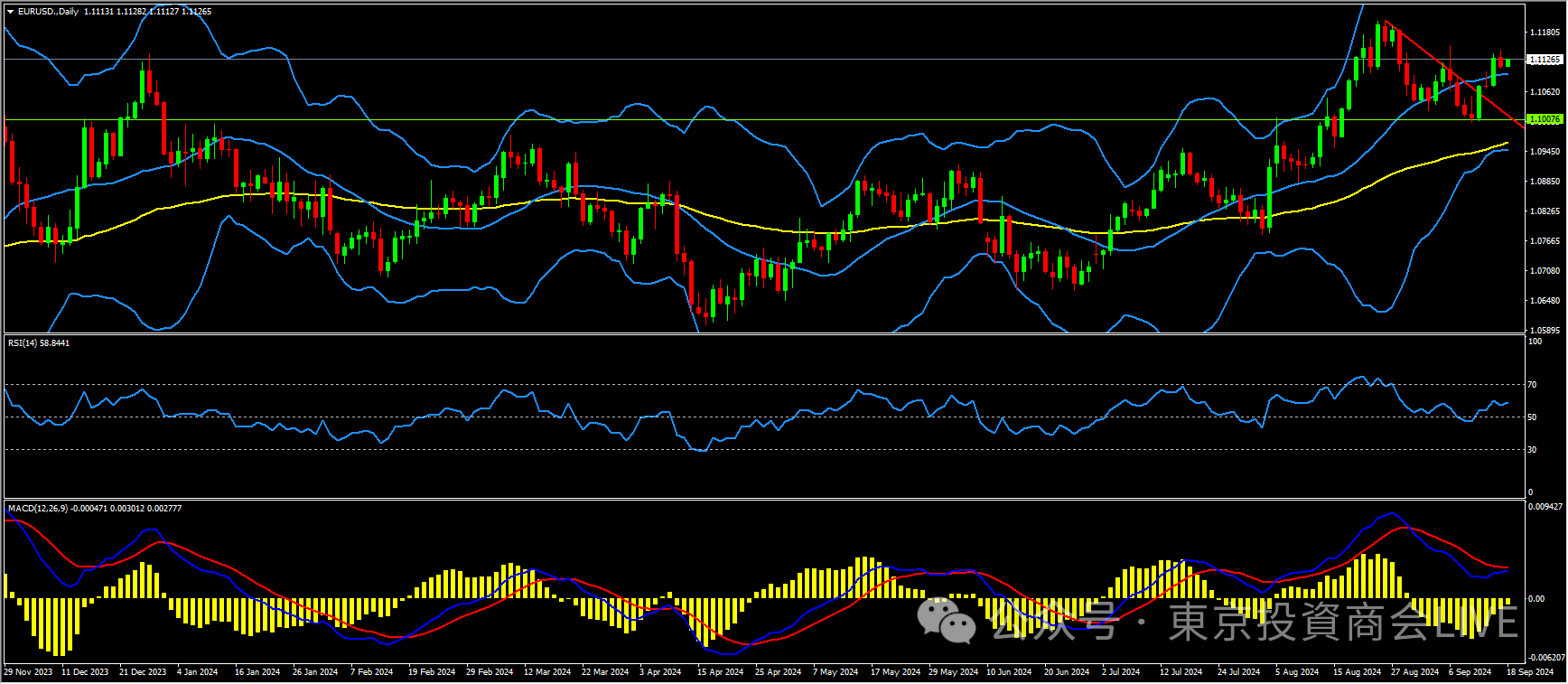
Task: Click the 15 Aug 2024 date label
Action: [1357, 672]
